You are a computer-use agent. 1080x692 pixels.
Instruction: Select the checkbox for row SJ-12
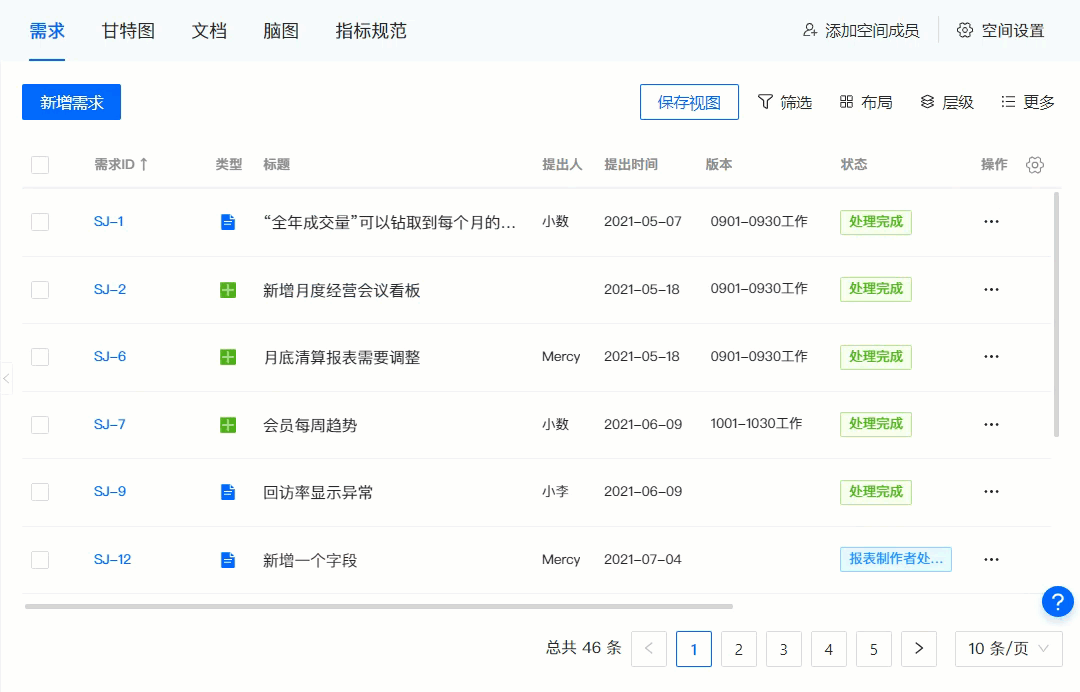[40, 560]
